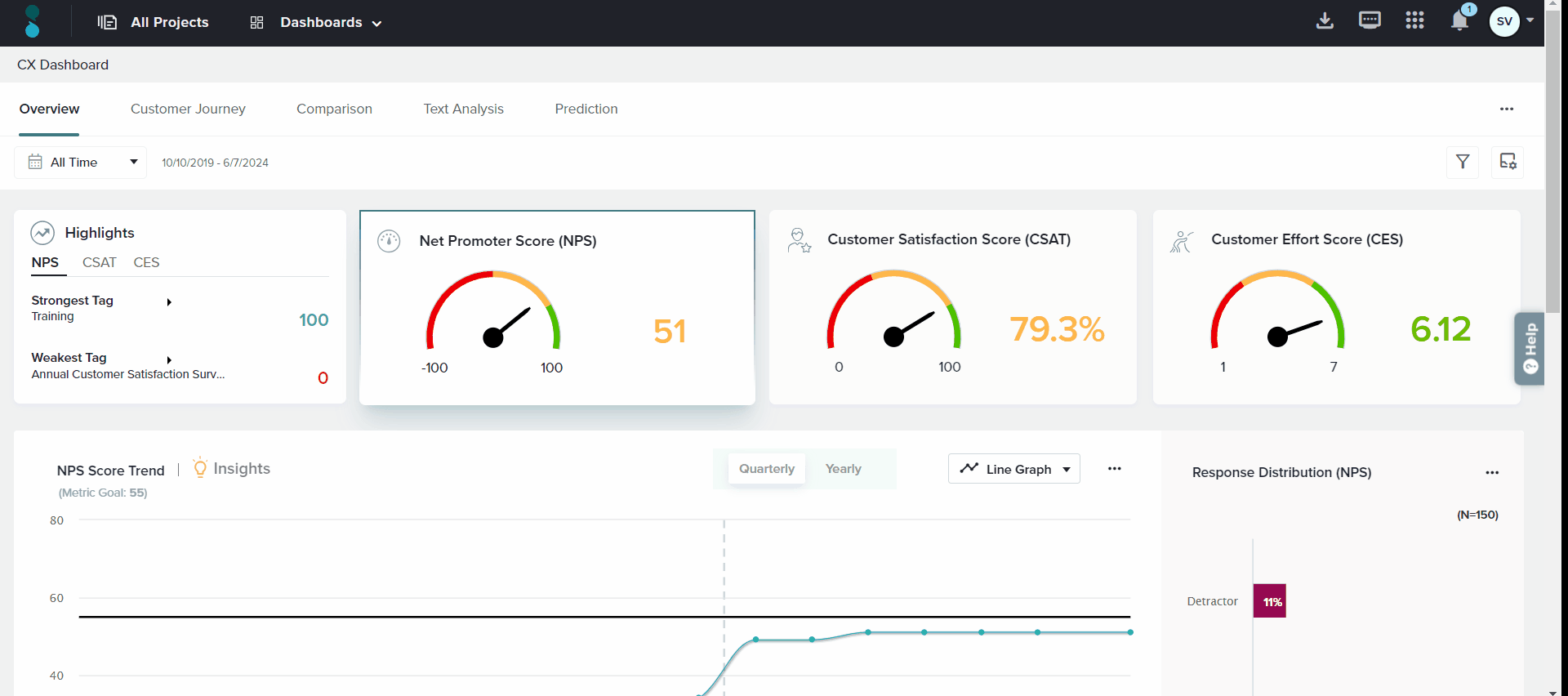Open the Text Analysis tab
This screenshot has width=1568, height=696.
[x=463, y=109]
